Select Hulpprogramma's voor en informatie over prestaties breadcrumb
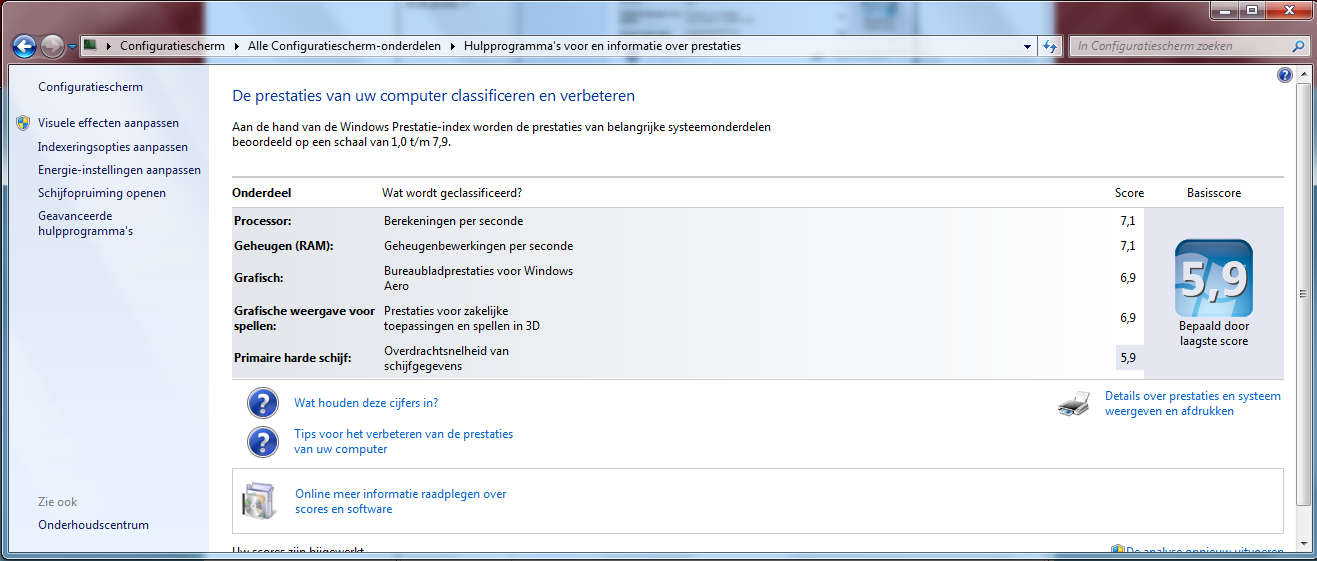1317x561 pixels. 602,46
